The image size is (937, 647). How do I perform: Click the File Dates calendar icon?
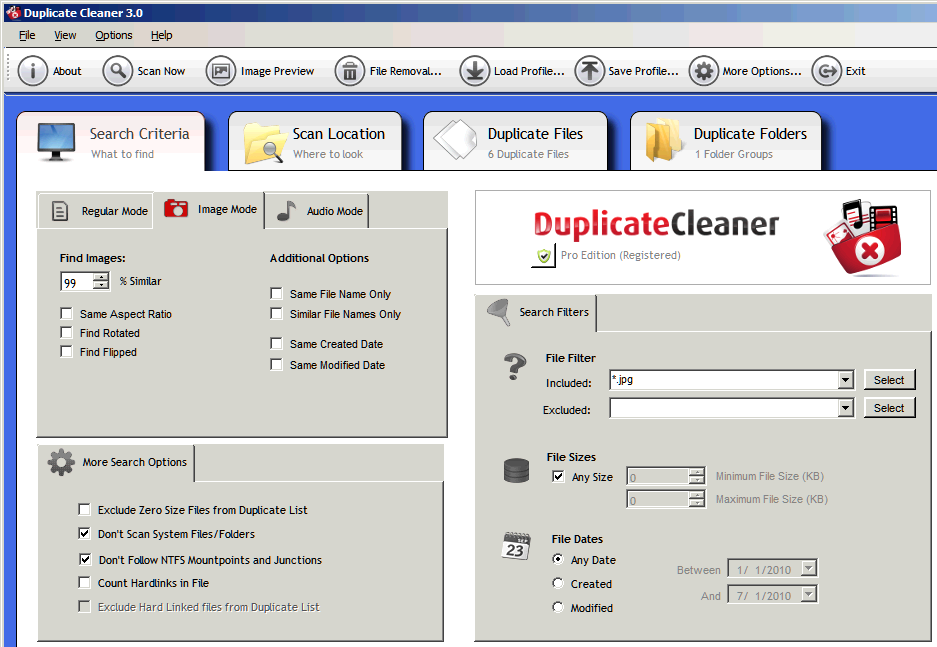[x=516, y=546]
